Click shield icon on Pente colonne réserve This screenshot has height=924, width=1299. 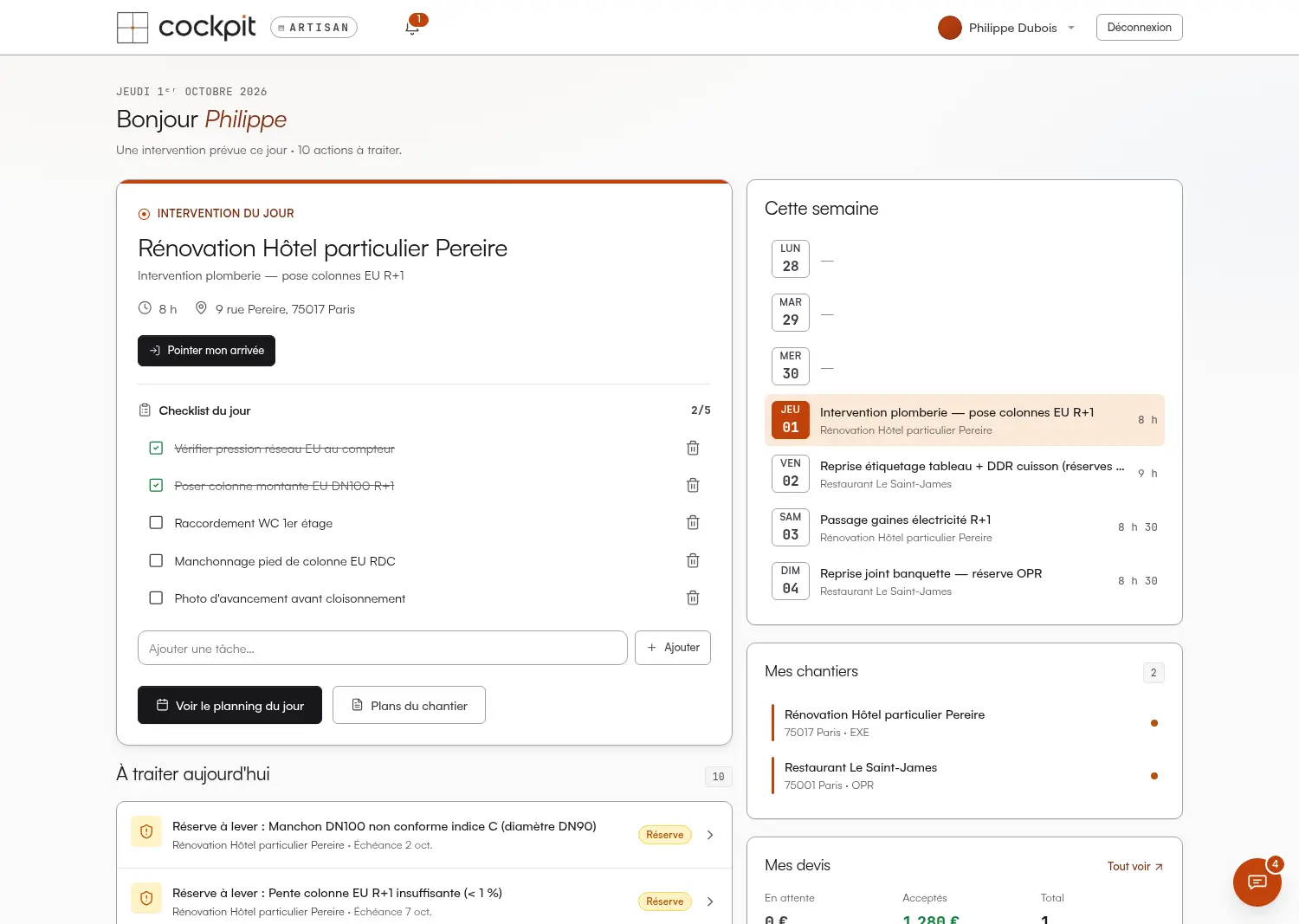pyautogui.click(x=146, y=898)
